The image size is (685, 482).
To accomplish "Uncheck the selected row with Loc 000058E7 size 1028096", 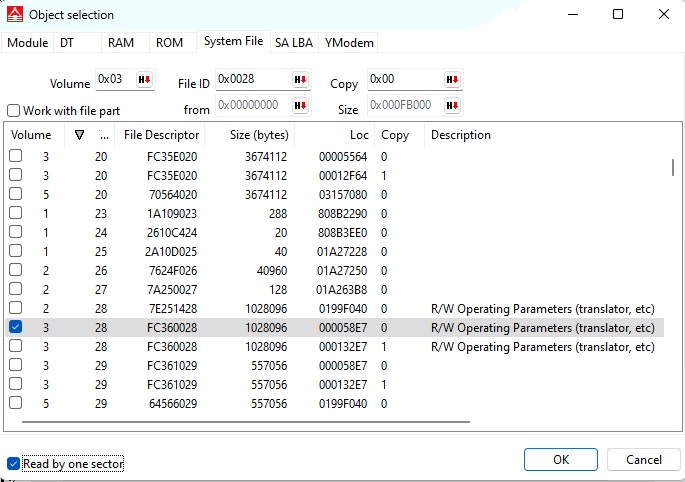I will [x=16, y=327].
